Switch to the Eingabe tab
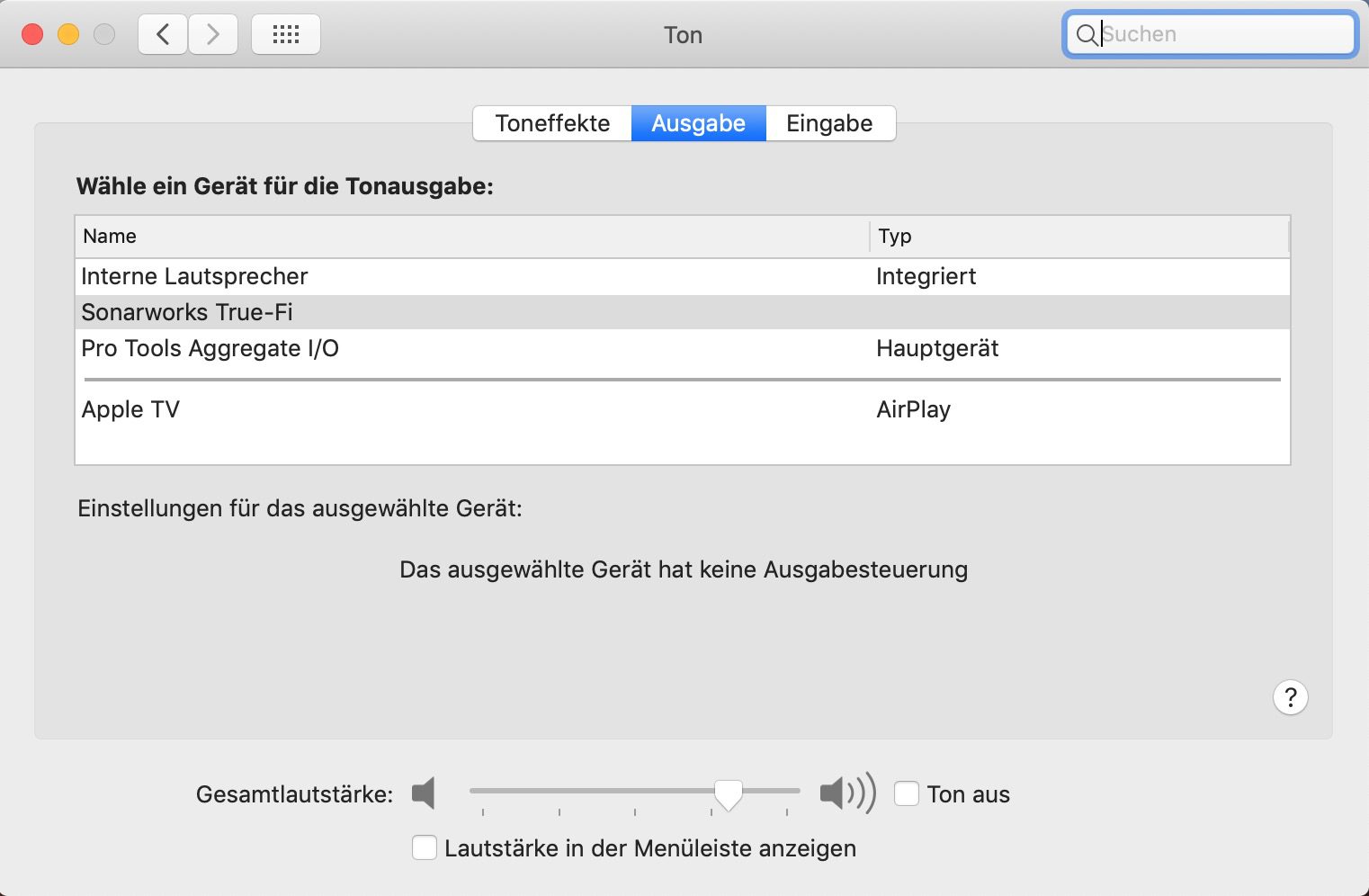The width and height of the screenshot is (1369, 896). click(x=829, y=123)
